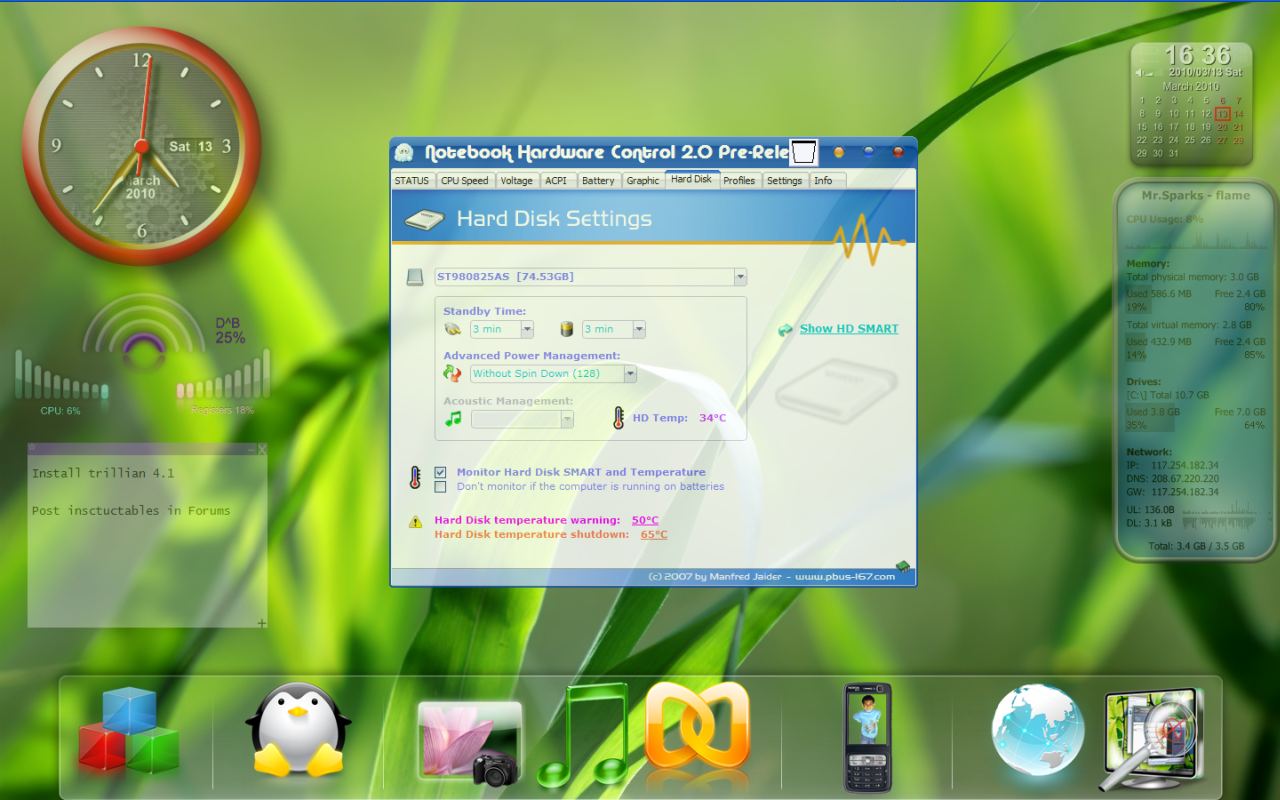Image resolution: width=1280 pixels, height=800 pixels.
Task: Open the Voltage tab
Action: coord(517,181)
